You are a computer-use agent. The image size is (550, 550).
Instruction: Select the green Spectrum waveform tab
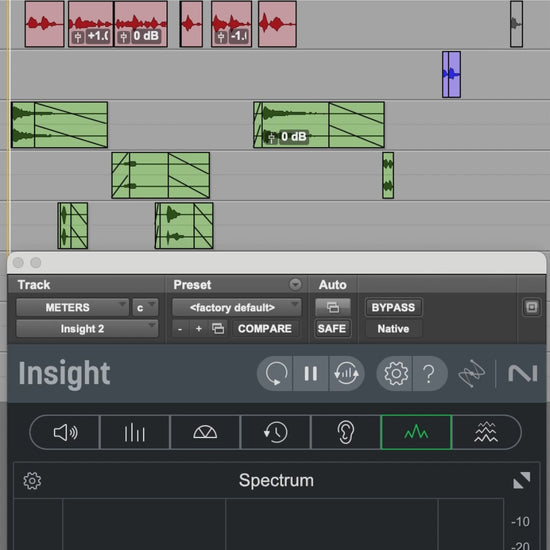coord(416,432)
